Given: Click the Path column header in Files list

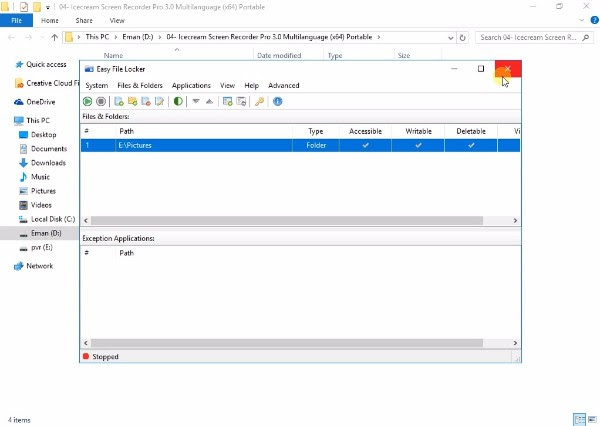Looking at the screenshot, I should [x=204, y=131].
